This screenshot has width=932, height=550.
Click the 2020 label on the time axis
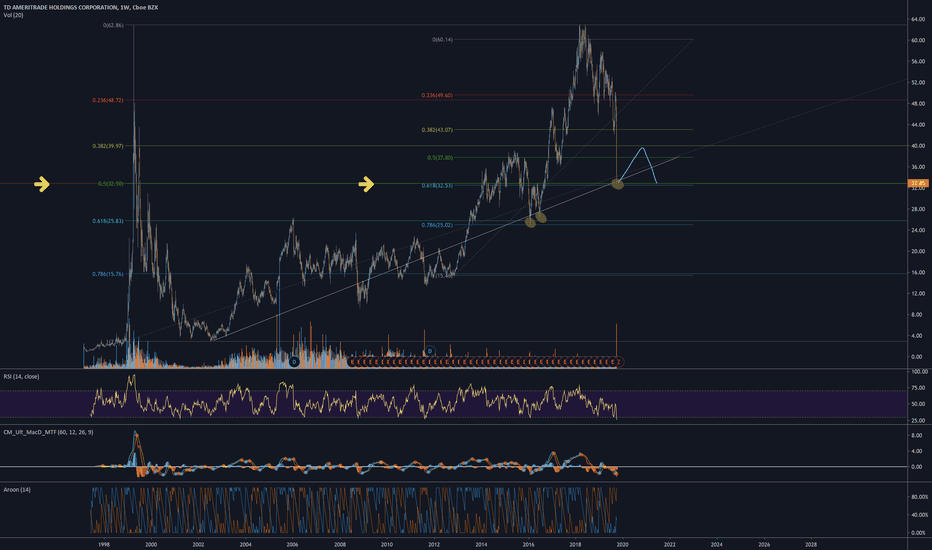(x=622, y=544)
